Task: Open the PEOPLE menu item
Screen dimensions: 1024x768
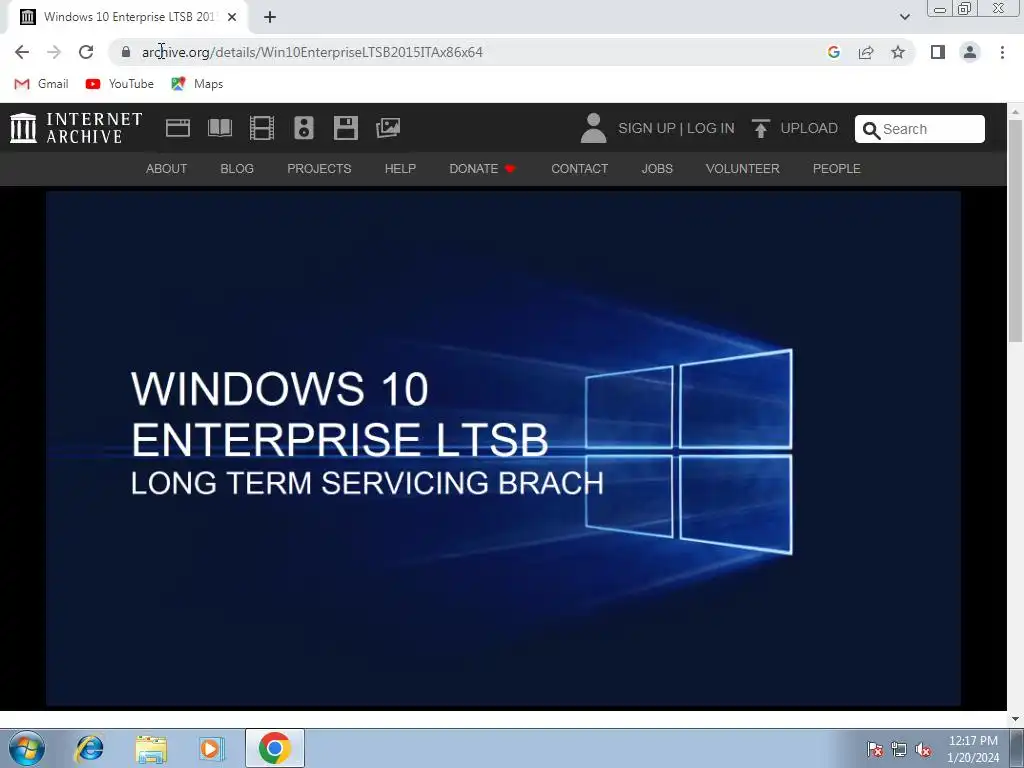Action: click(x=837, y=168)
